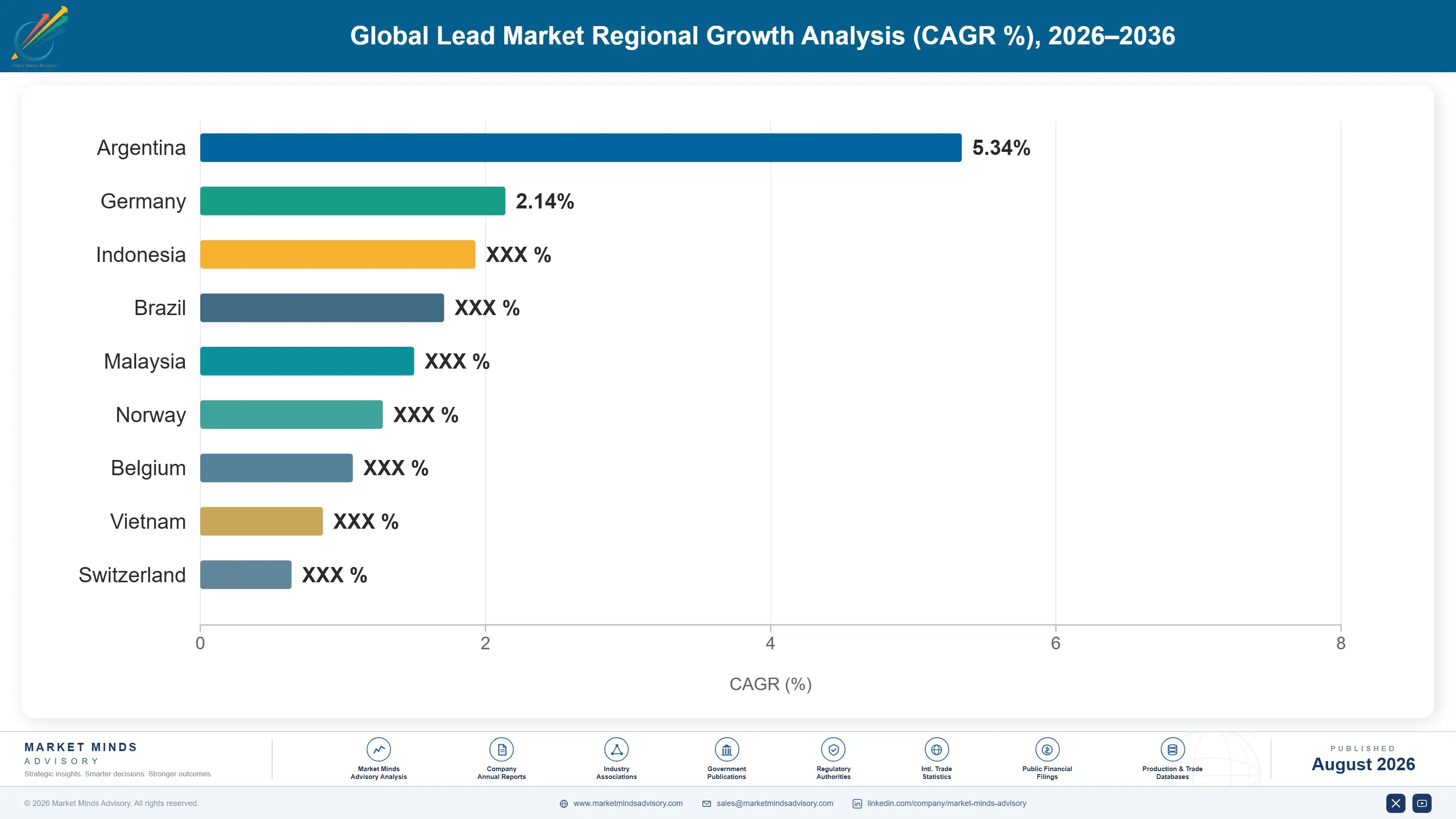
Task: Click the orange Indonesia bar
Action: (337, 254)
